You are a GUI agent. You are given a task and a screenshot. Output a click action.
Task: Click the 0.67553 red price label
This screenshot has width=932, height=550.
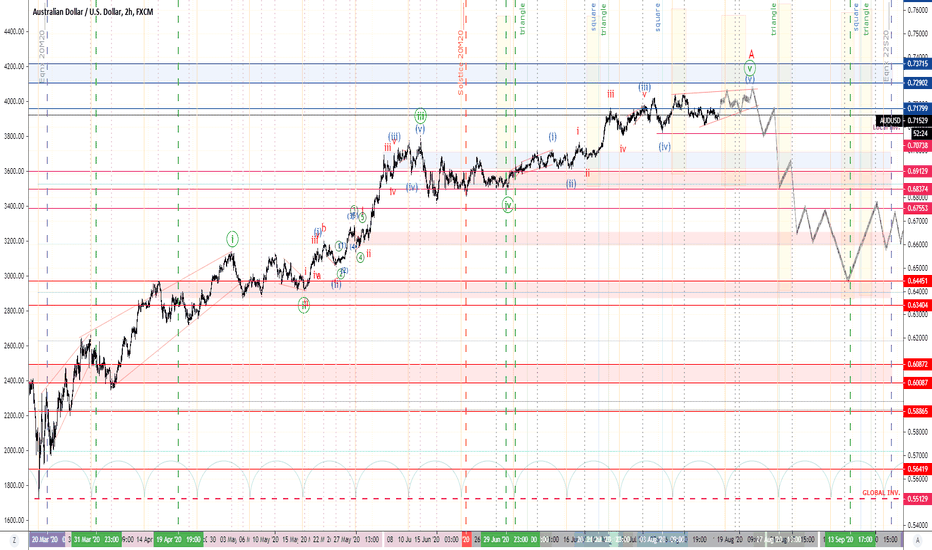point(917,208)
